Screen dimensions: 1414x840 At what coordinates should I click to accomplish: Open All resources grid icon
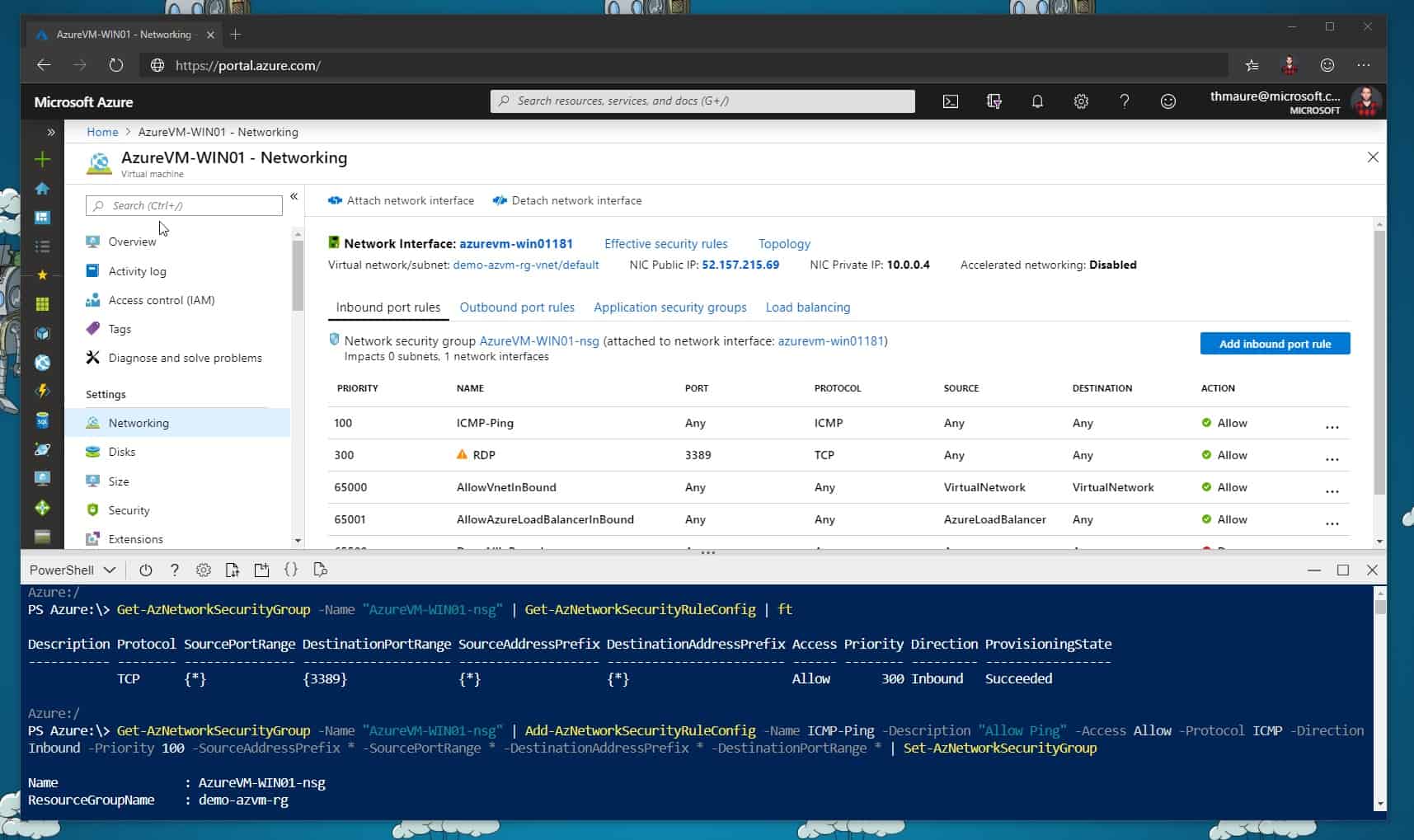coord(42,304)
